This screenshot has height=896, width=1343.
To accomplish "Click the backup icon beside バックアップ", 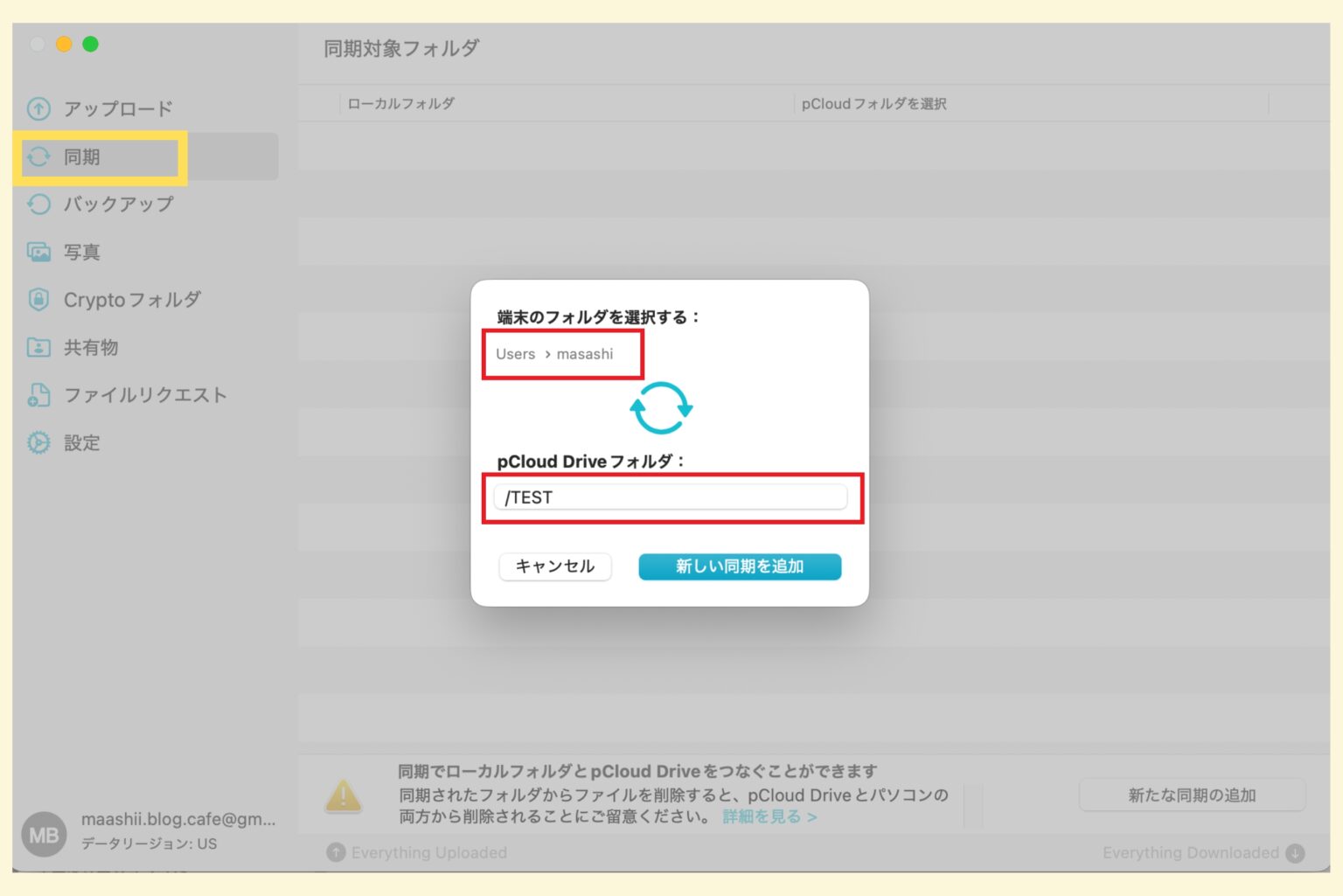I will coord(38,205).
